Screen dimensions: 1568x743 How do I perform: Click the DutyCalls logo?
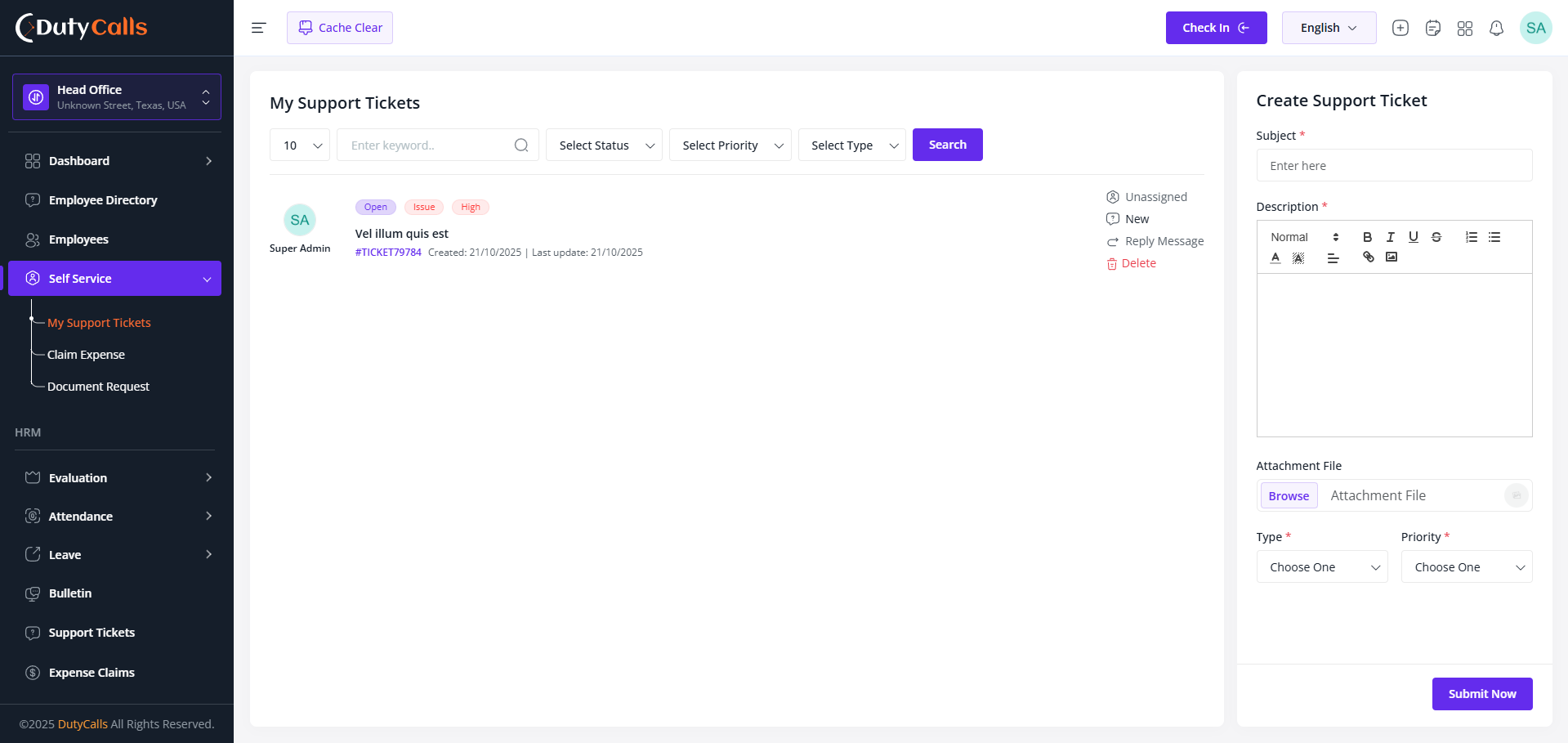(x=81, y=27)
